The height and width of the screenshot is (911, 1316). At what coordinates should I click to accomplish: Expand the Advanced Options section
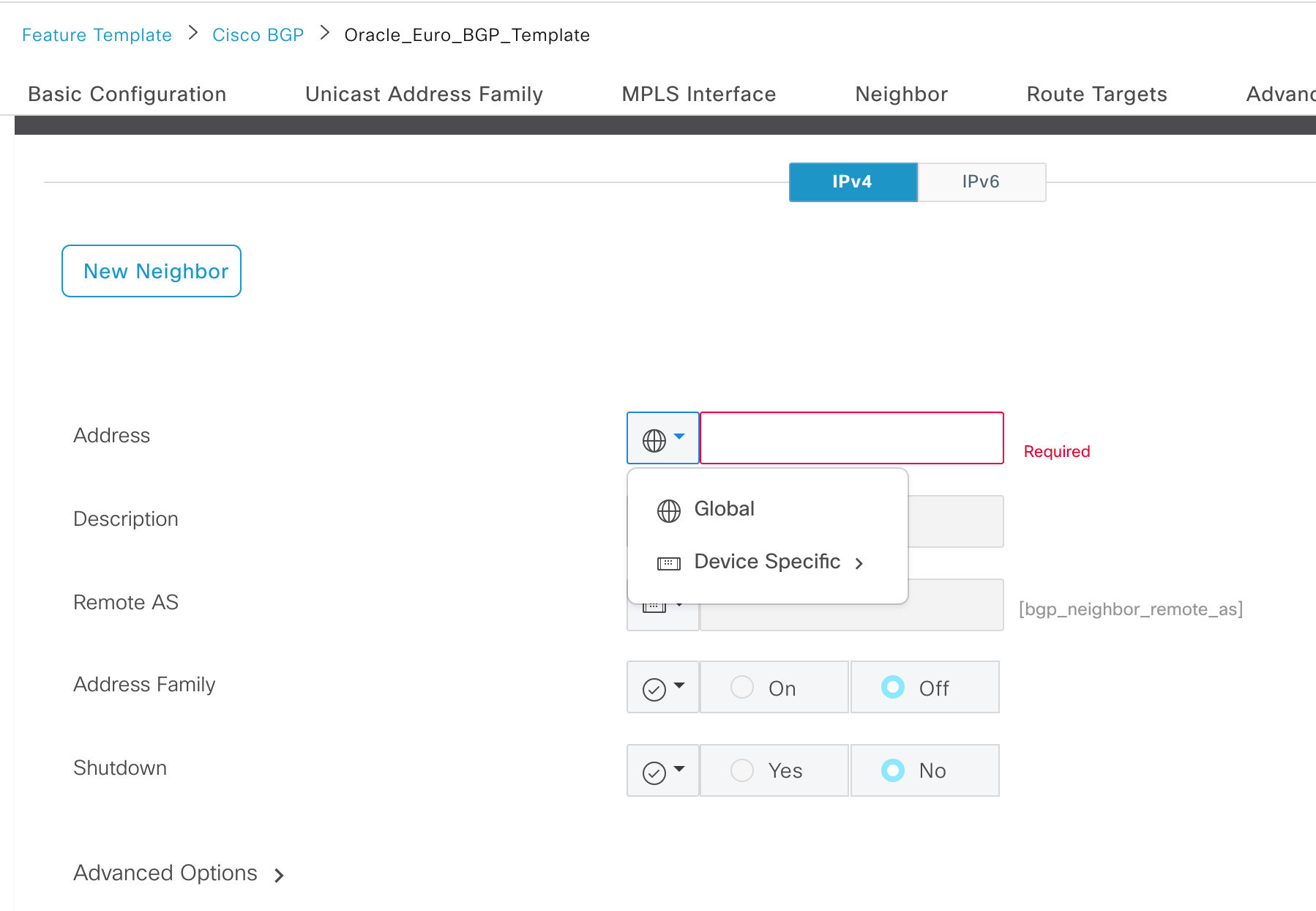[x=179, y=874]
